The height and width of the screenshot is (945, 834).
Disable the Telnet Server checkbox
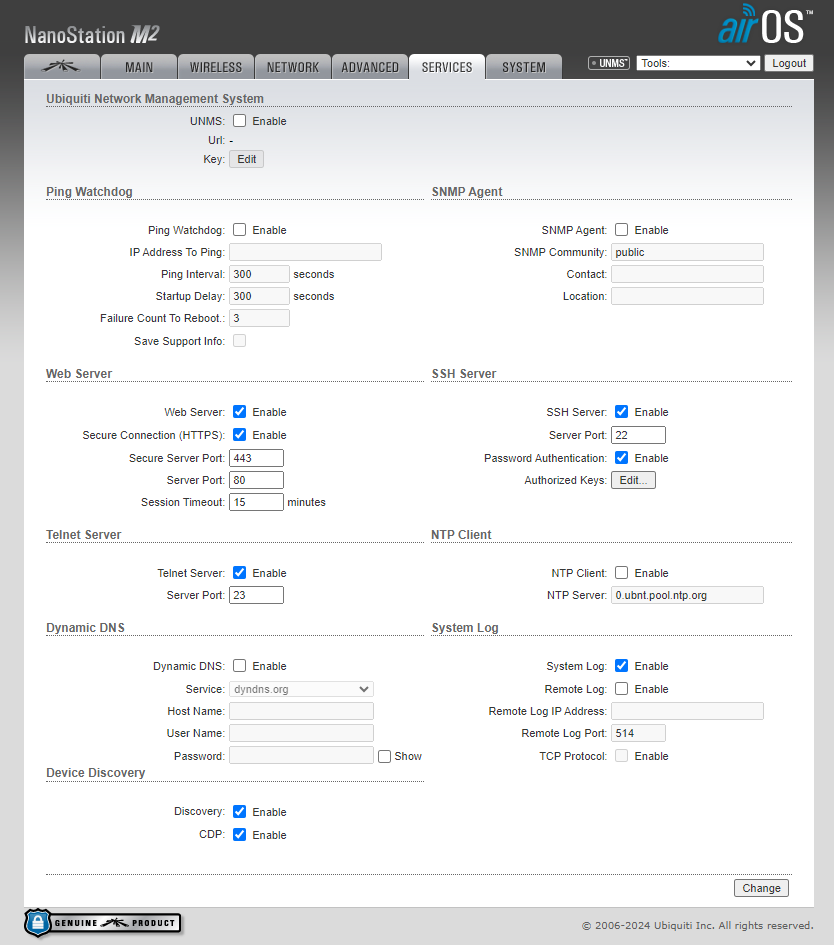240,573
